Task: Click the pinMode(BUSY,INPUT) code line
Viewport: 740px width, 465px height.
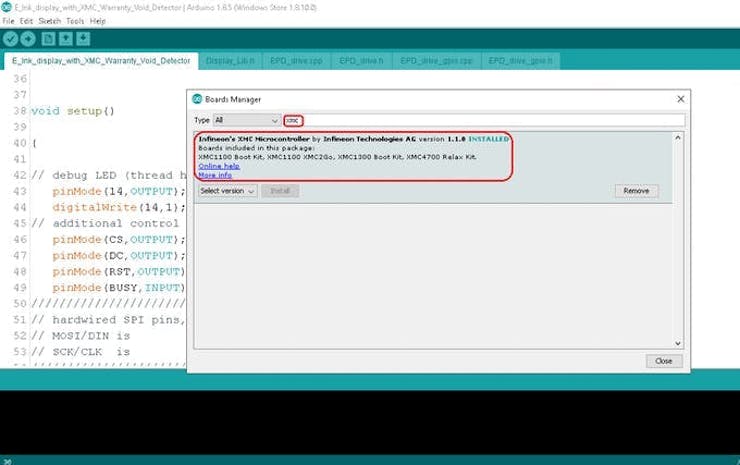Action: tap(119, 288)
